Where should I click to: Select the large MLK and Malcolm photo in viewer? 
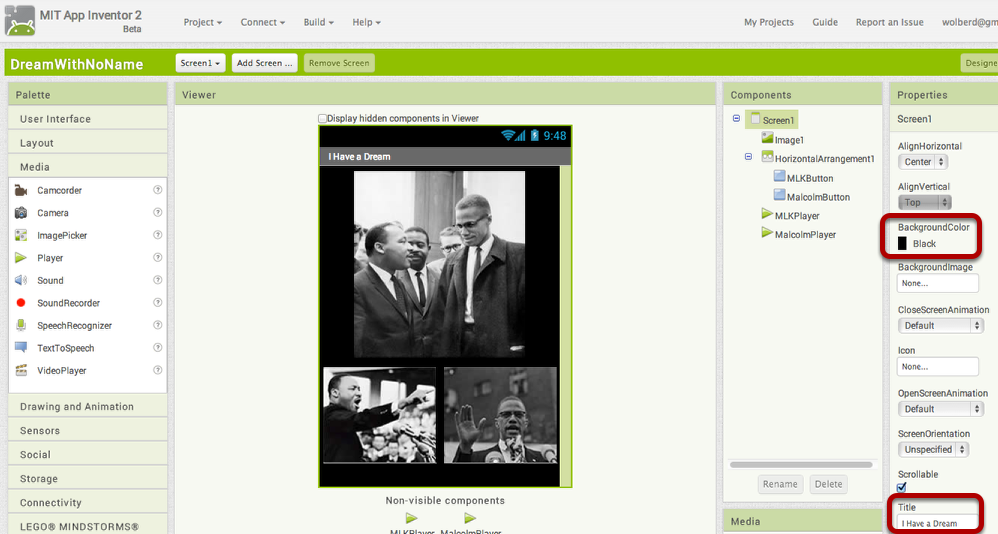[x=439, y=264]
